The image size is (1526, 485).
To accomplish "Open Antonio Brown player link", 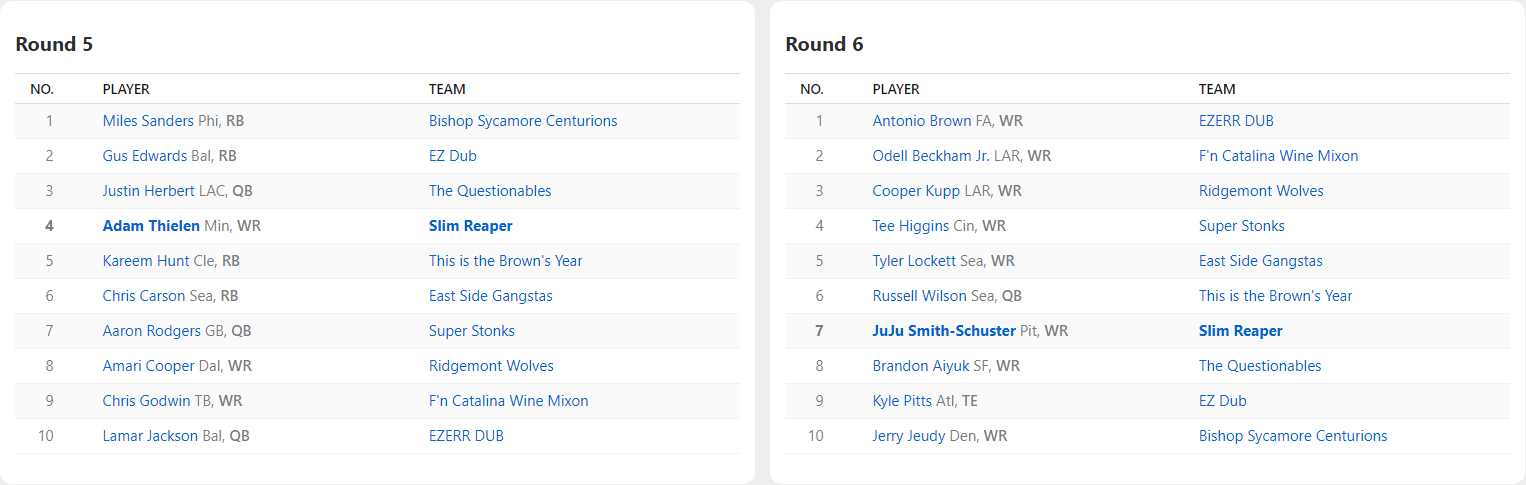I will pos(921,121).
